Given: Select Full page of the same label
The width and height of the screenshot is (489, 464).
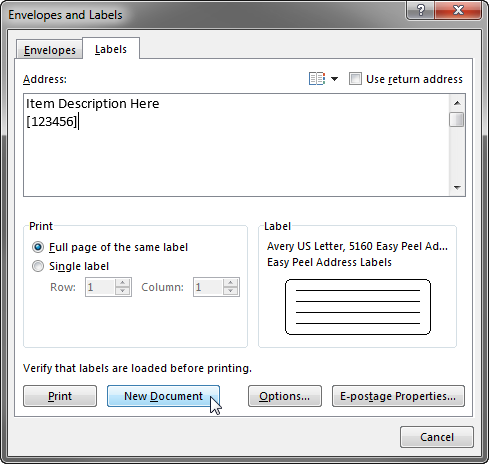Looking at the screenshot, I should [x=38, y=247].
